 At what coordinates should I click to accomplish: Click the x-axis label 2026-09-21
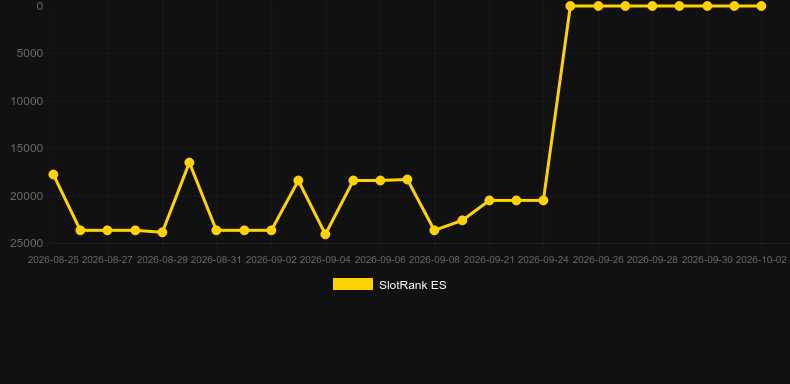point(489,260)
